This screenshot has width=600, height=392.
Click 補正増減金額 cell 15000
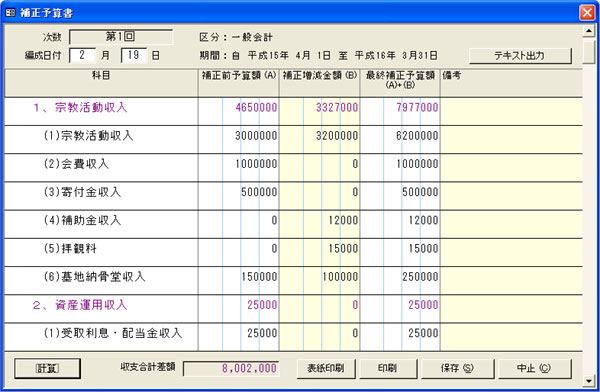(x=320, y=253)
